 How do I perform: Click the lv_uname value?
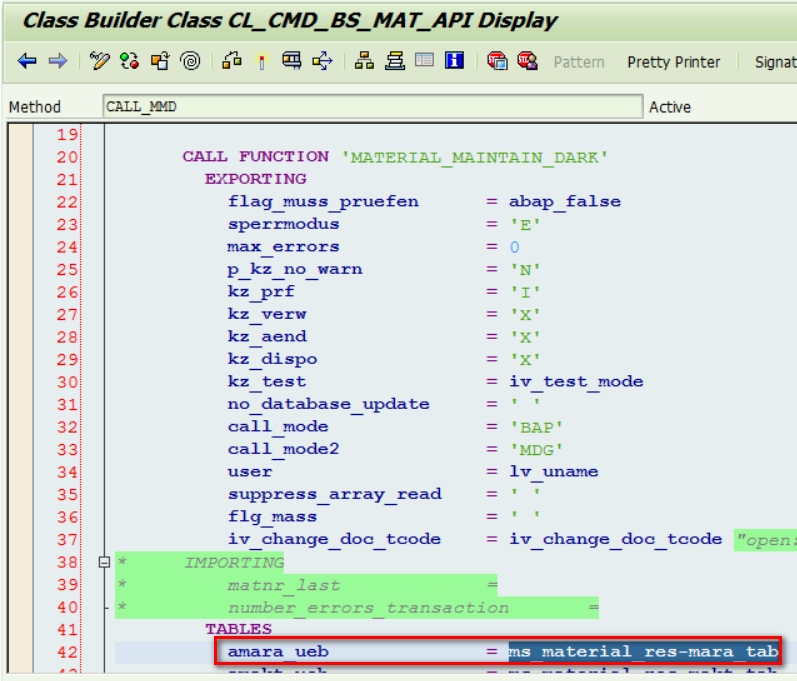pyautogui.click(x=554, y=472)
